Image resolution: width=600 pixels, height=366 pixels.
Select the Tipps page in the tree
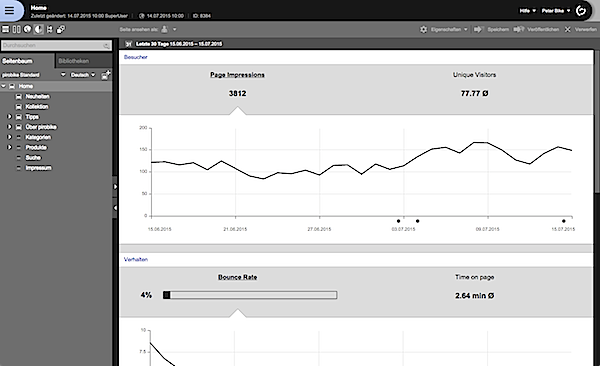tap(32, 117)
